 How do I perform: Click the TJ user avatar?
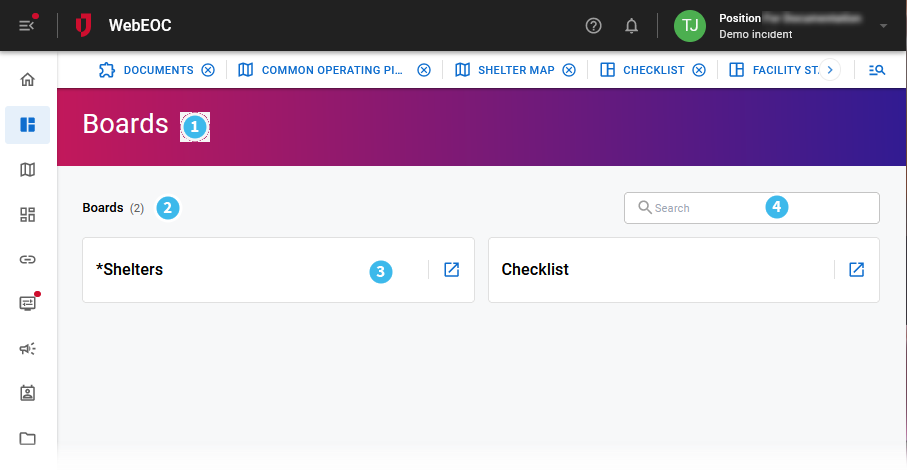pos(690,26)
